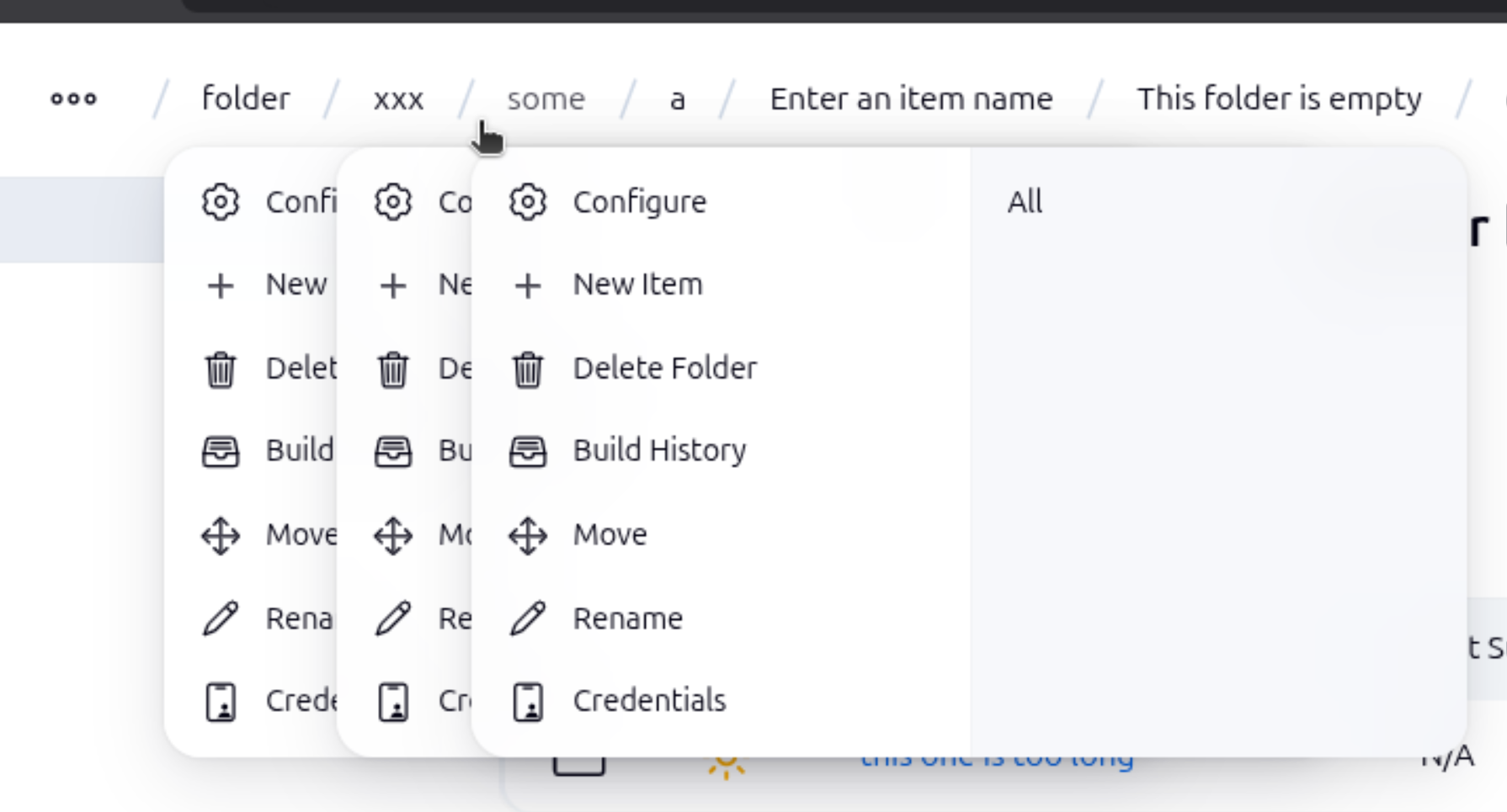The image size is (1507, 812).
Task: Choose the truncated Move entry in the leftmost menu
Action: click(x=301, y=535)
